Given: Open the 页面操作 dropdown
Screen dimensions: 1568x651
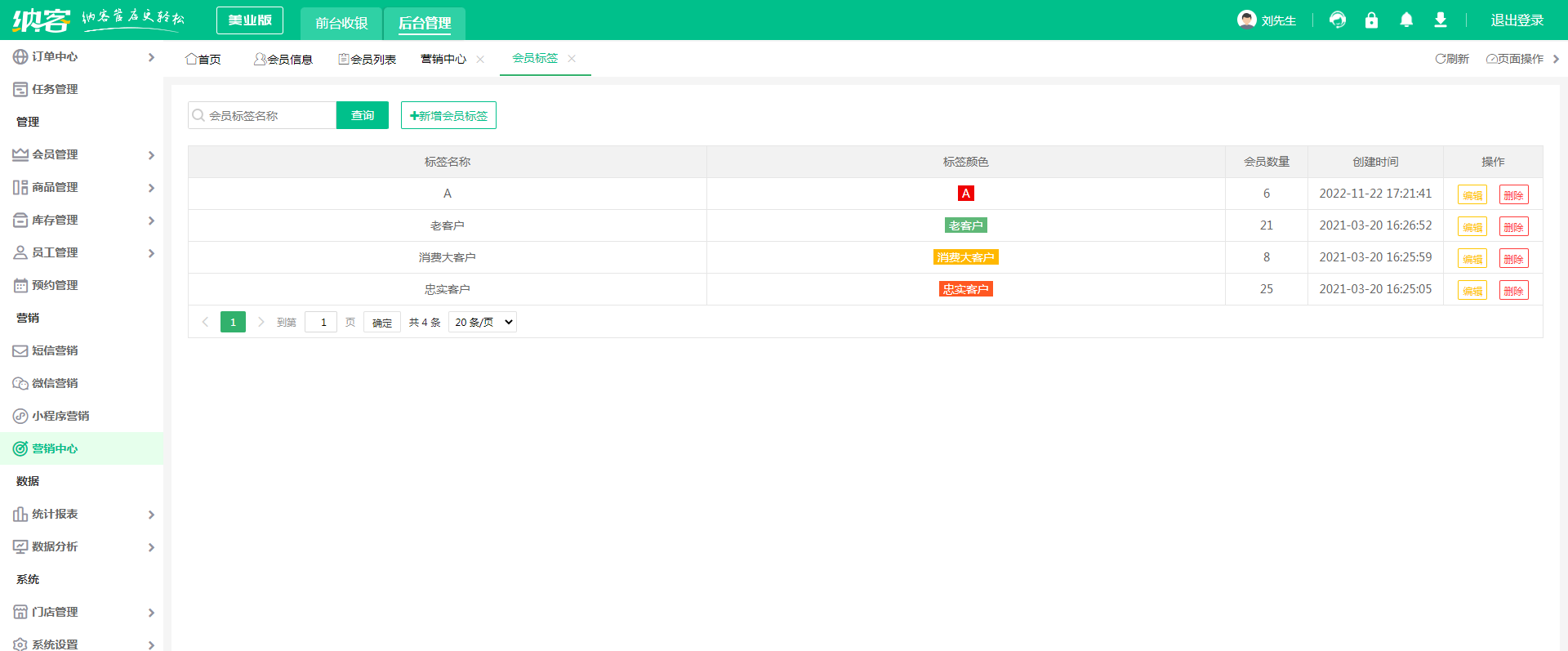Looking at the screenshot, I should (x=1522, y=59).
